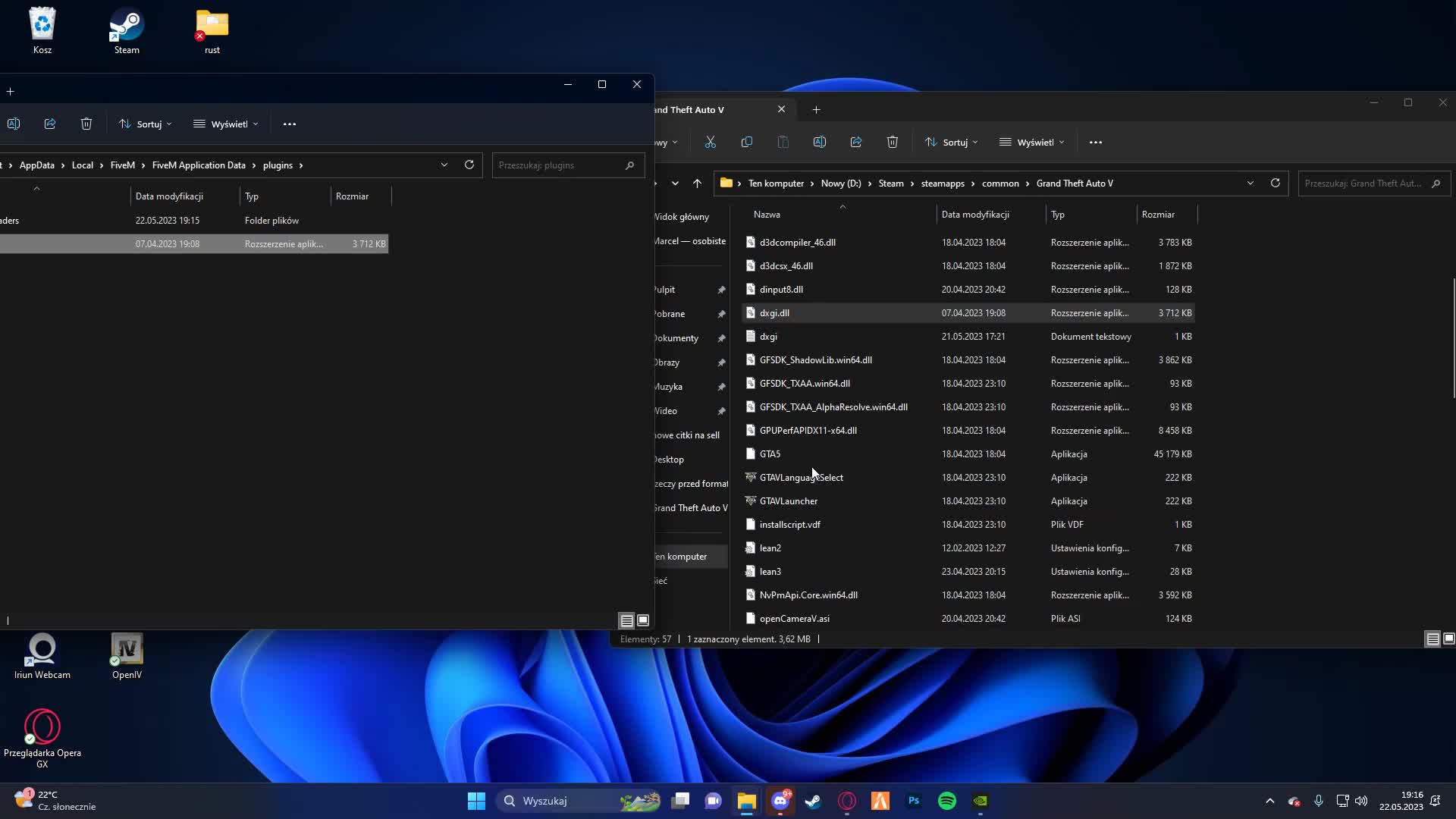
Task: Open new tab in GTA V explorer window
Action: pyautogui.click(x=816, y=109)
